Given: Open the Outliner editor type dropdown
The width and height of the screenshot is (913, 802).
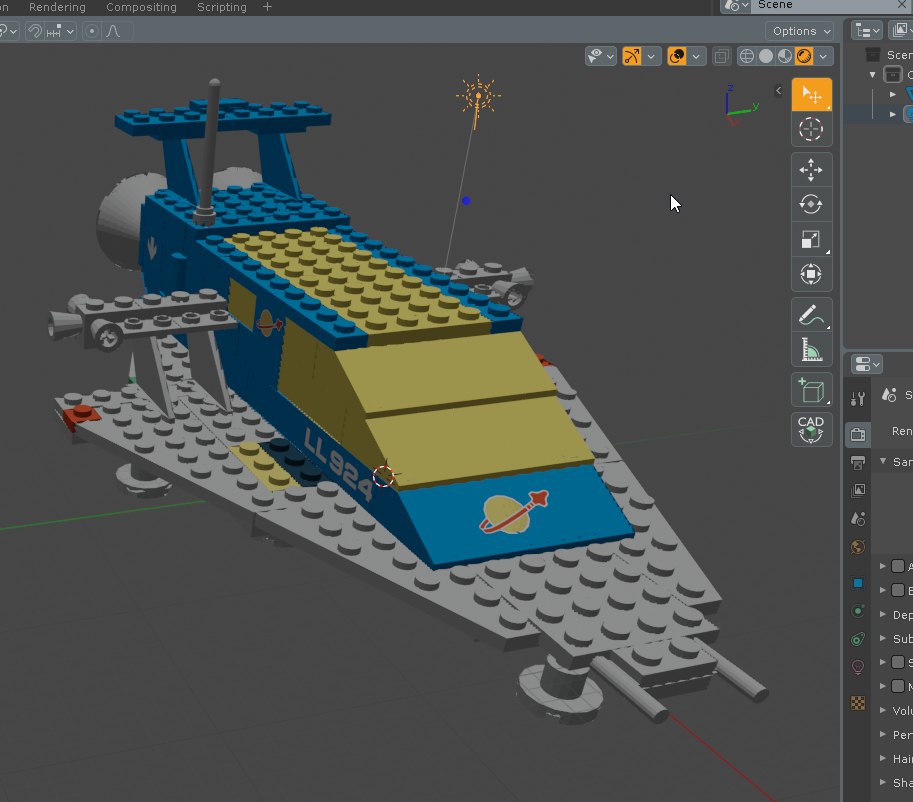Looking at the screenshot, I should click(x=866, y=31).
